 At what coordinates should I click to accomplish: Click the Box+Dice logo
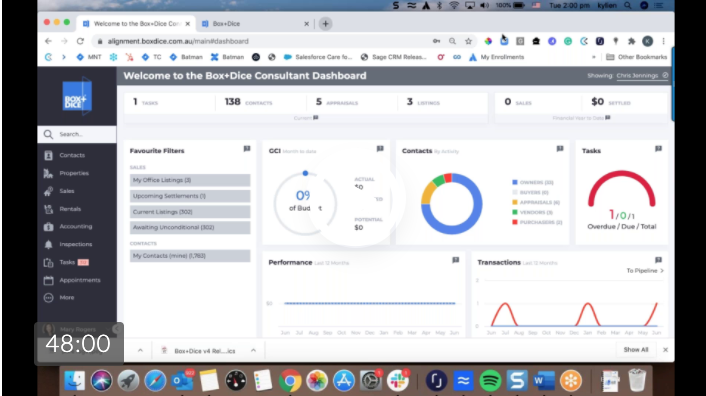click(77, 96)
